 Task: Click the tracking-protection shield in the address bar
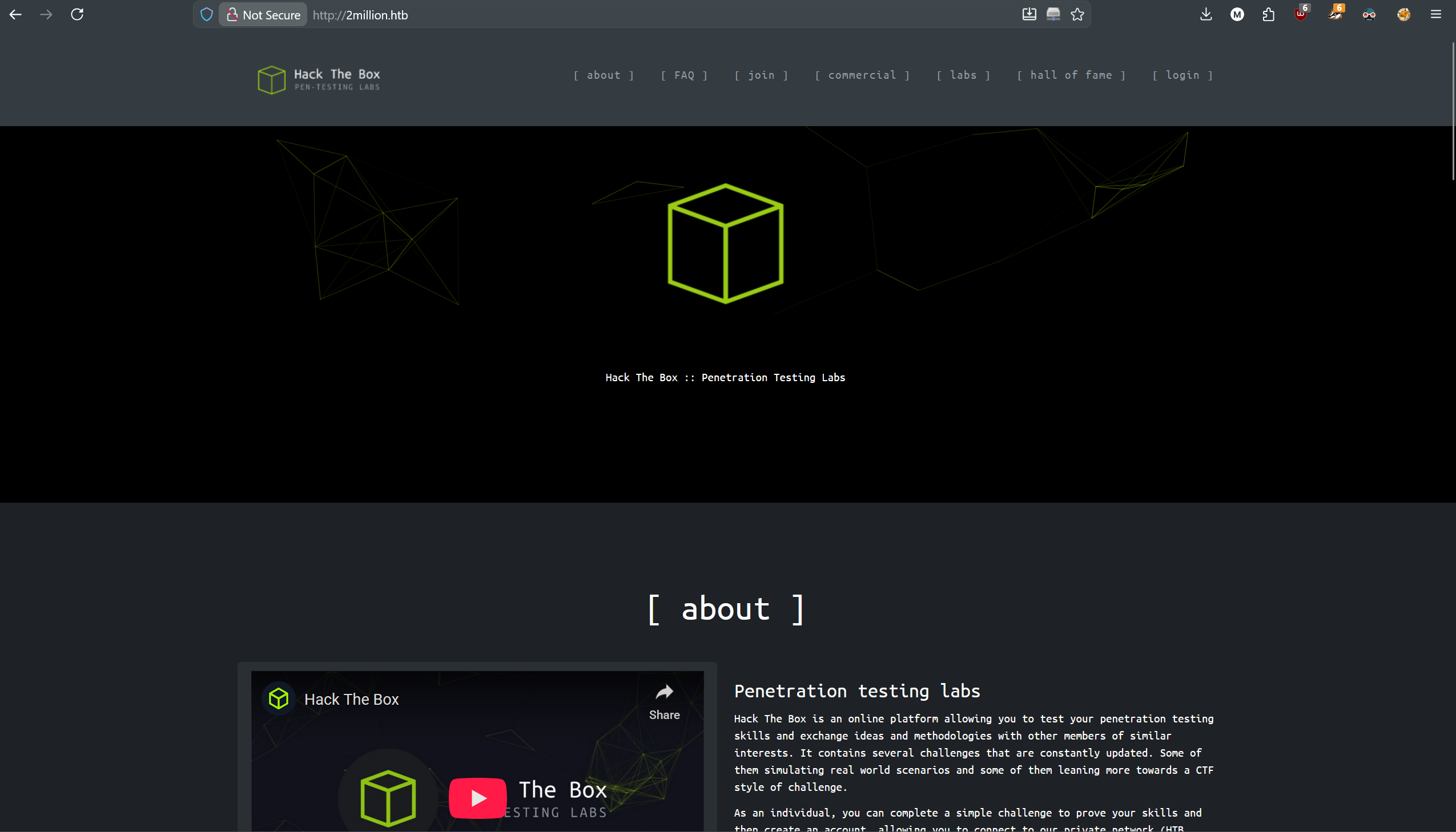click(206, 14)
